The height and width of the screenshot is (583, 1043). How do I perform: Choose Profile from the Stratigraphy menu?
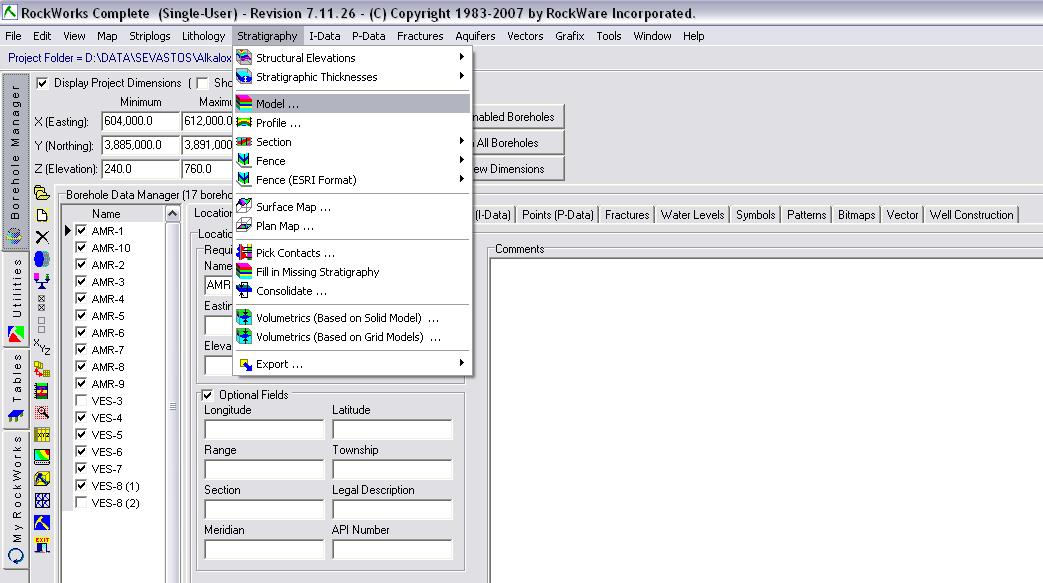click(353, 122)
